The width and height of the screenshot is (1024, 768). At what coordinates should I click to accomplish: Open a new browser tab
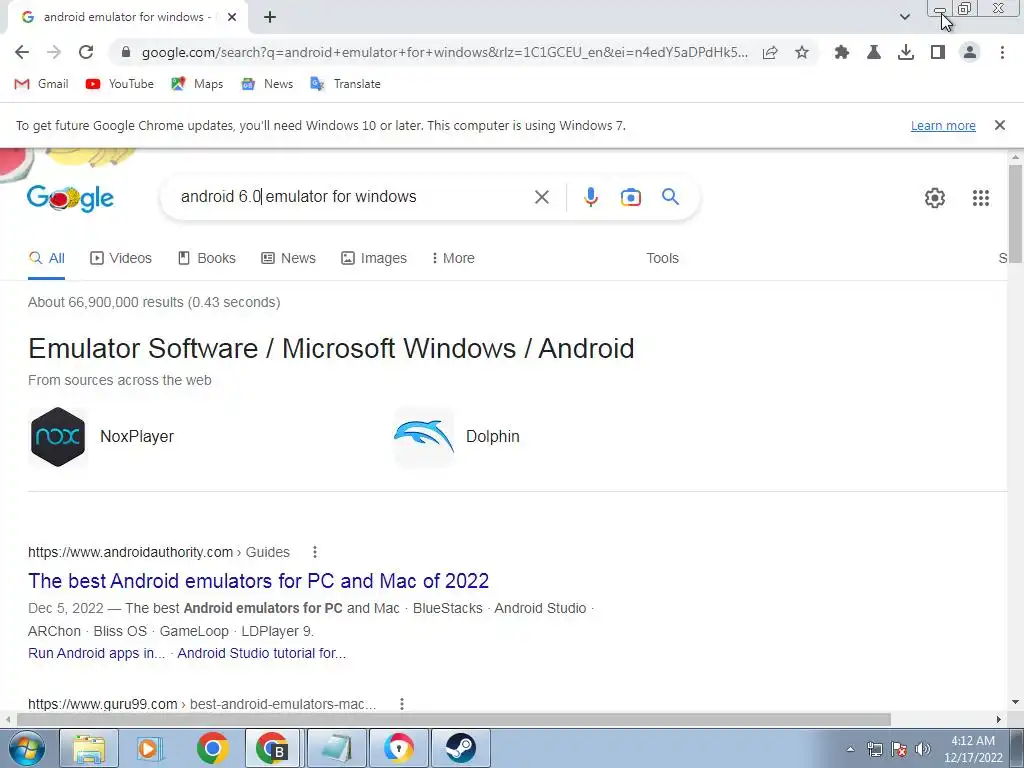270,17
